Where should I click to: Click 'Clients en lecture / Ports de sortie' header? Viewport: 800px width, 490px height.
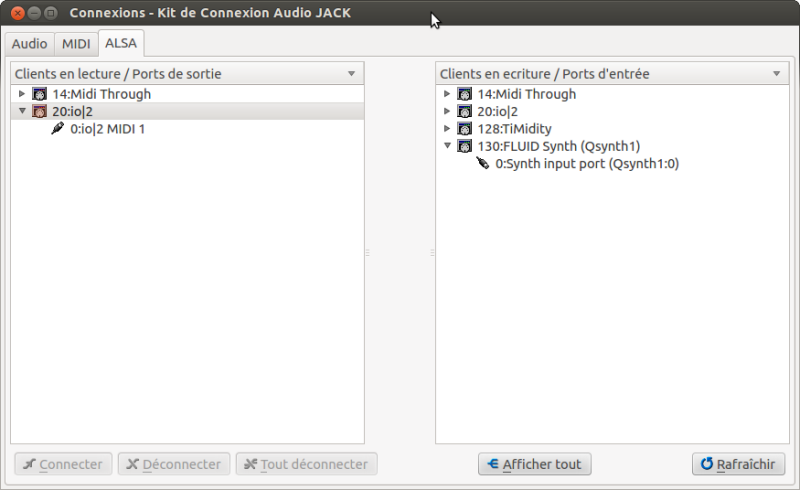pos(187,74)
